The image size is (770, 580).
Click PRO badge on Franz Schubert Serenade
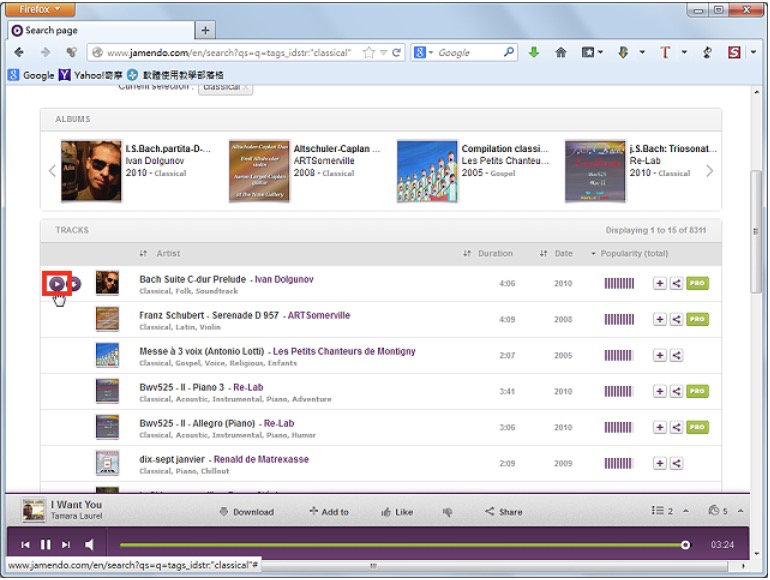697,319
